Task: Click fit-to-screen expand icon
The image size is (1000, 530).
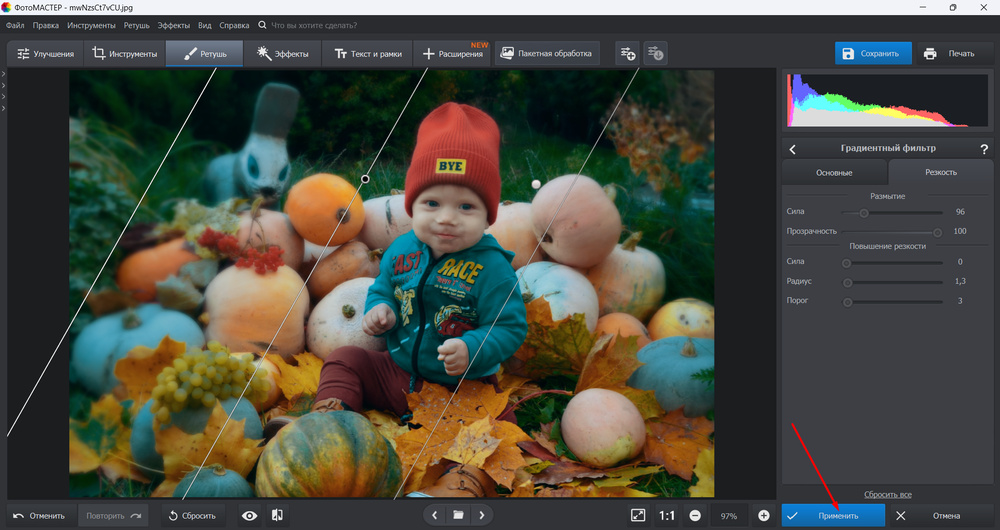Action: [638, 515]
